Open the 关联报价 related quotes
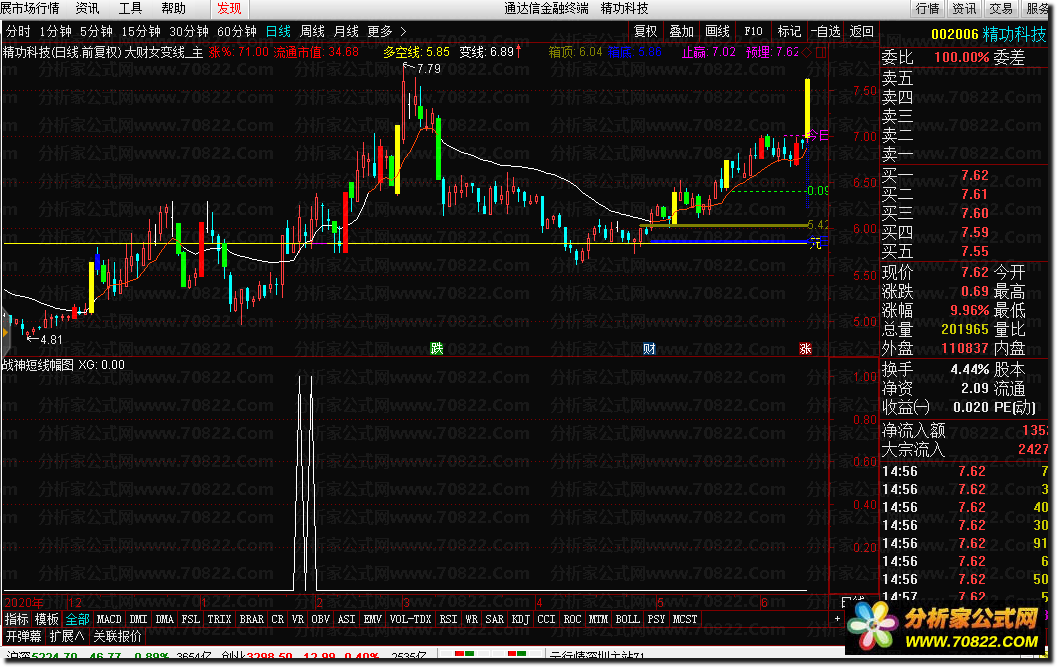The image size is (1058, 667). pyautogui.click(x=117, y=637)
